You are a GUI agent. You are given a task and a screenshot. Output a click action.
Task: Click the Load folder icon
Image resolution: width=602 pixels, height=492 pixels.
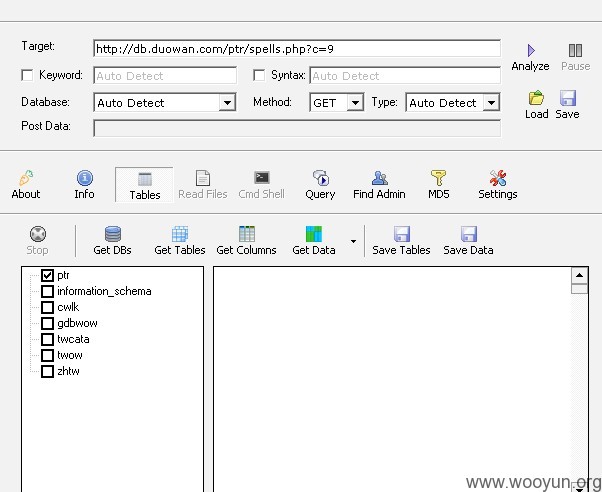click(536, 98)
